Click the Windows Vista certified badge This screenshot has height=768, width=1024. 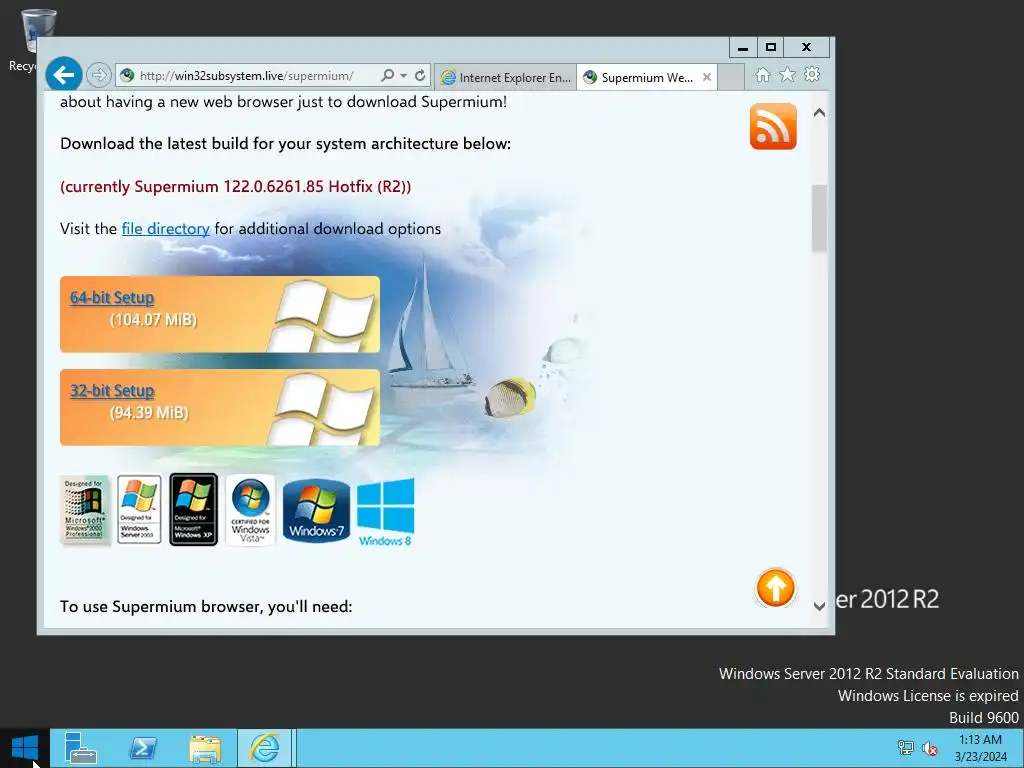(x=250, y=509)
